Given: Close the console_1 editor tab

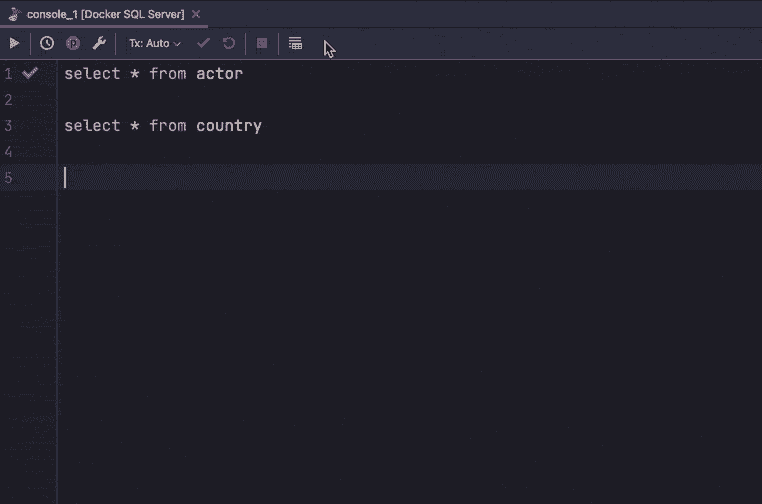Looking at the screenshot, I should pyautogui.click(x=196, y=14).
